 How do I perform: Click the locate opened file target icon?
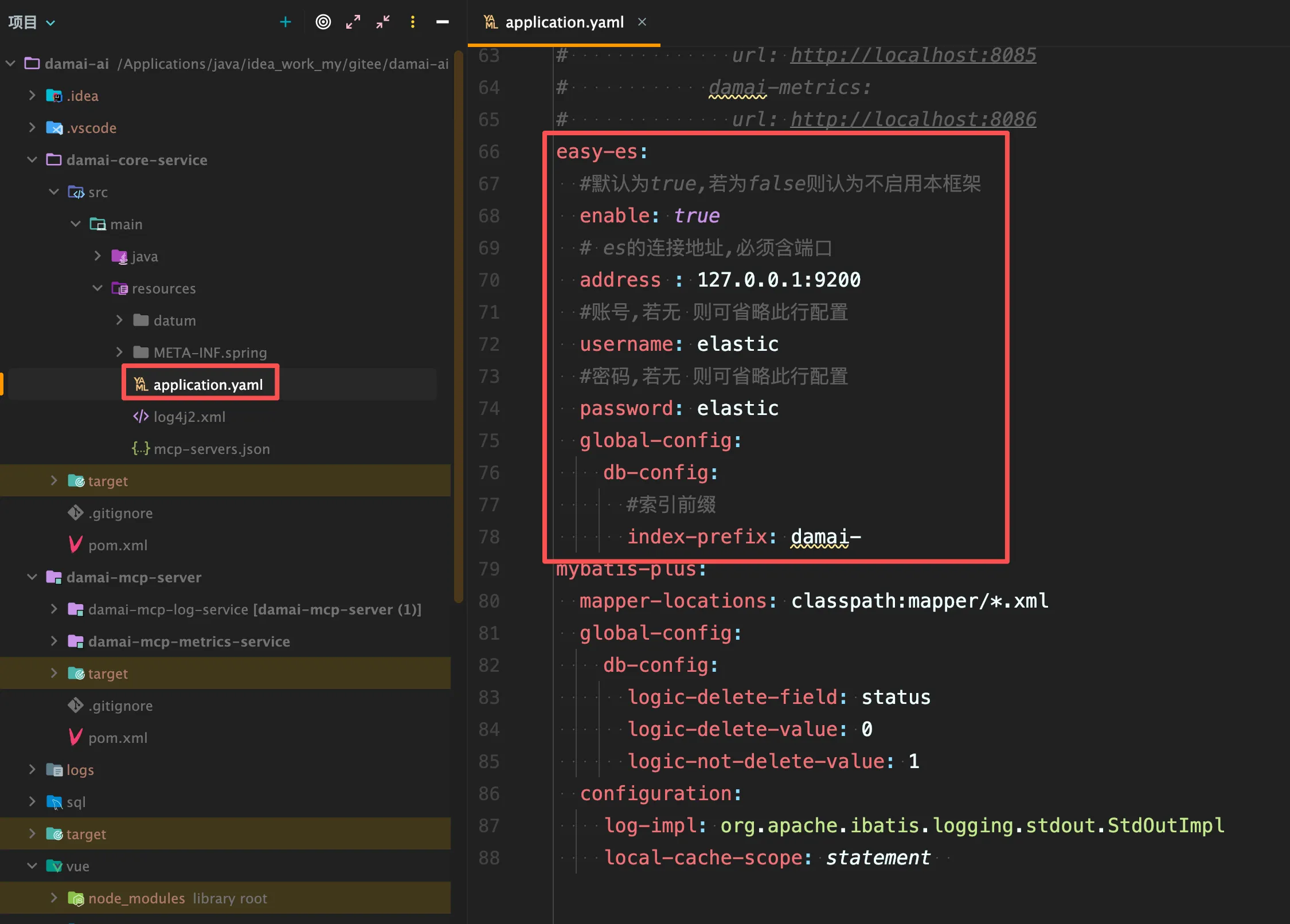(x=323, y=22)
